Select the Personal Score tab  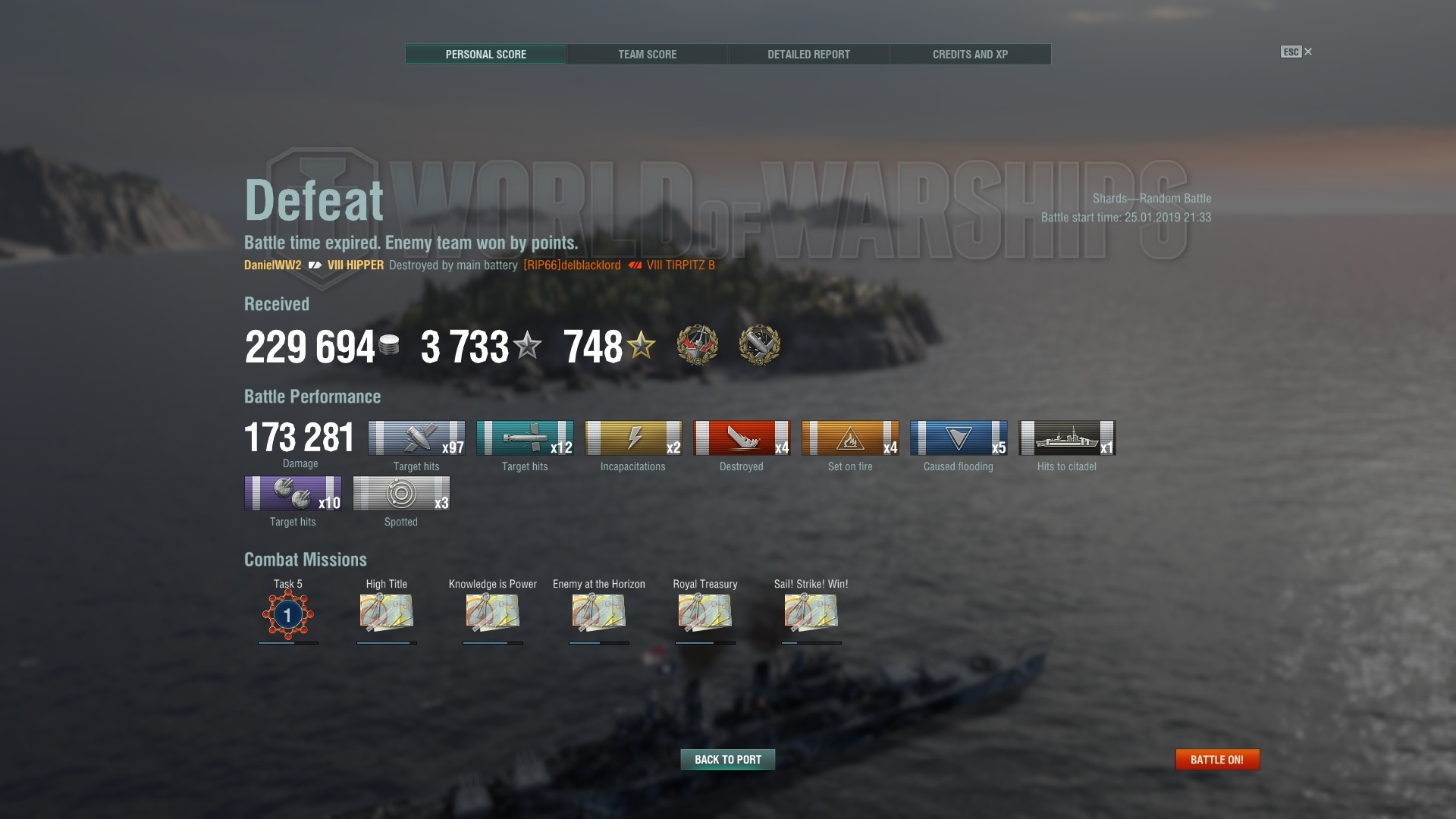[x=485, y=55]
